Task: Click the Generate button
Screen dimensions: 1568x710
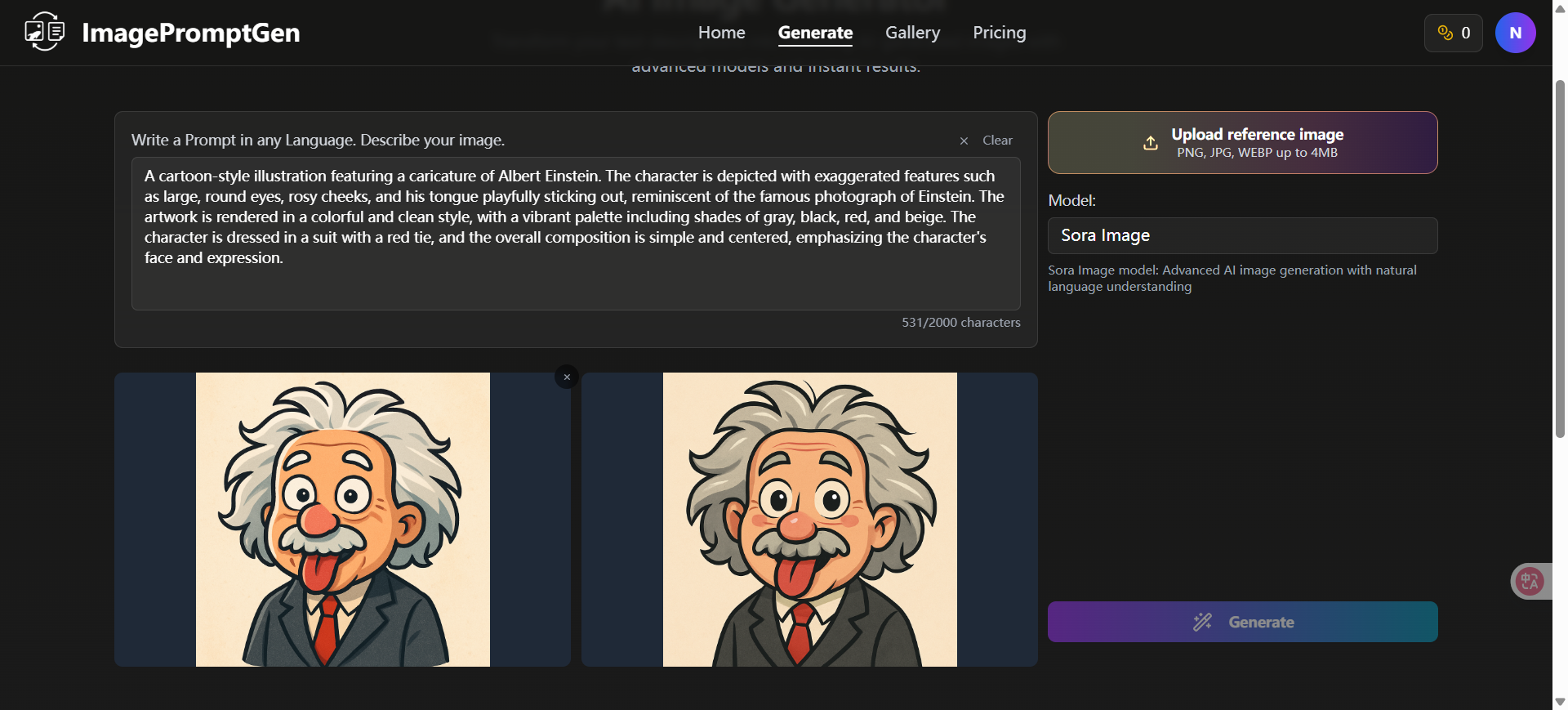Action: coord(1242,622)
